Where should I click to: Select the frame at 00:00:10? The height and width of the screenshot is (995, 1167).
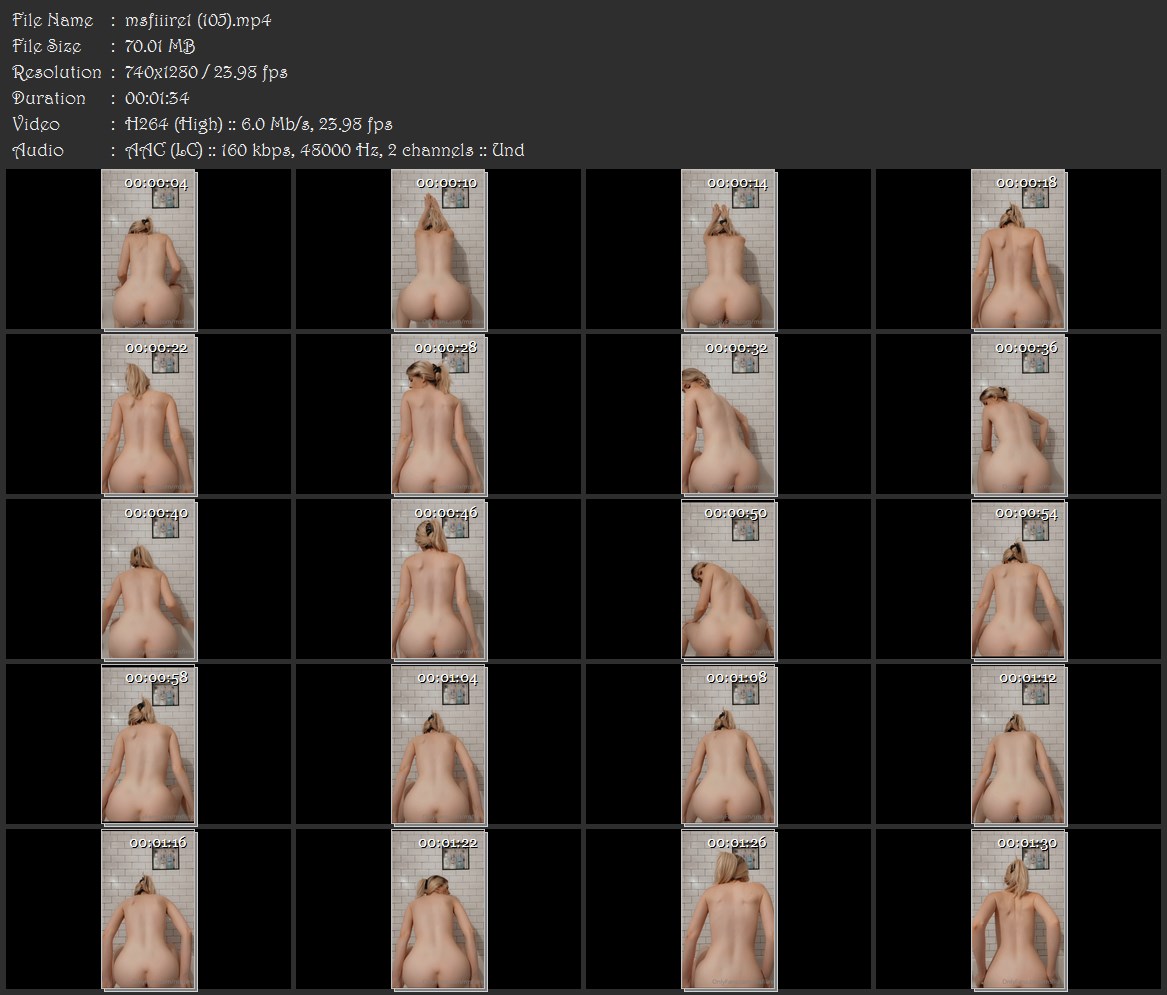coord(439,249)
